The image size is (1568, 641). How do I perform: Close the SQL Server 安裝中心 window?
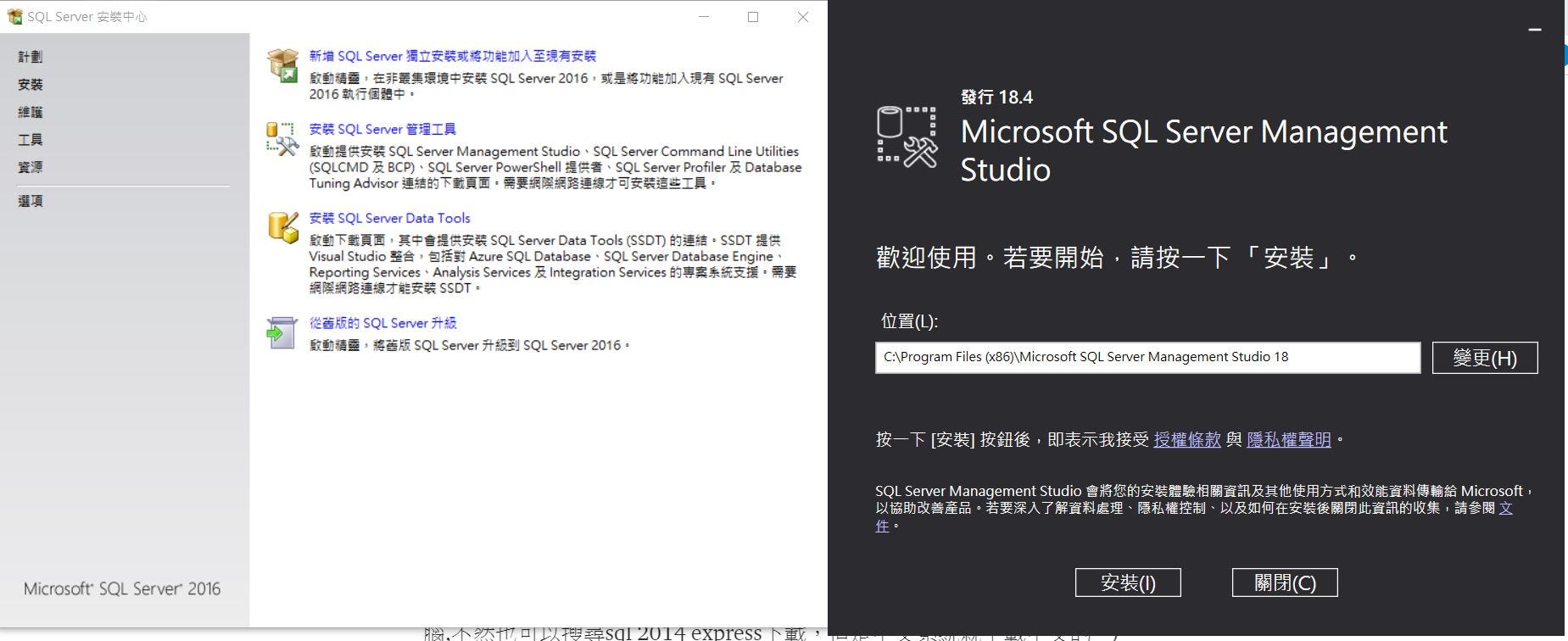(802, 17)
